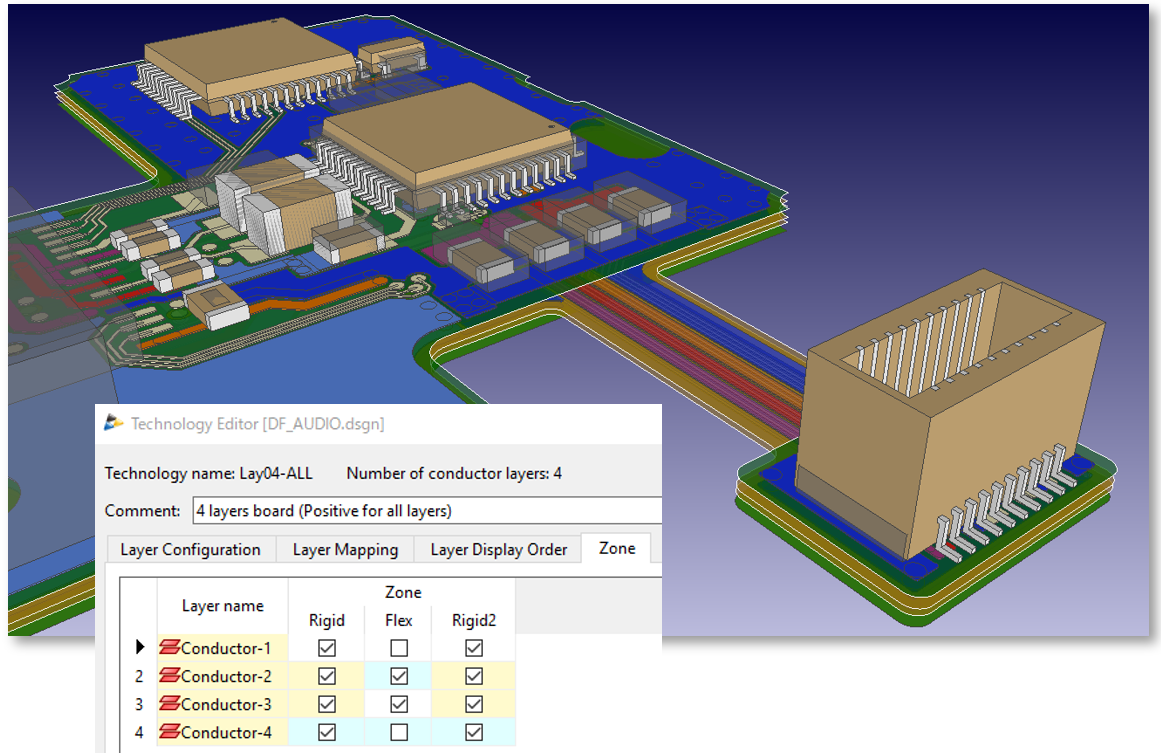The height and width of the screenshot is (756, 1161).
Task: Switch to the Layer Configuration tab
Action: coord(190,549)
